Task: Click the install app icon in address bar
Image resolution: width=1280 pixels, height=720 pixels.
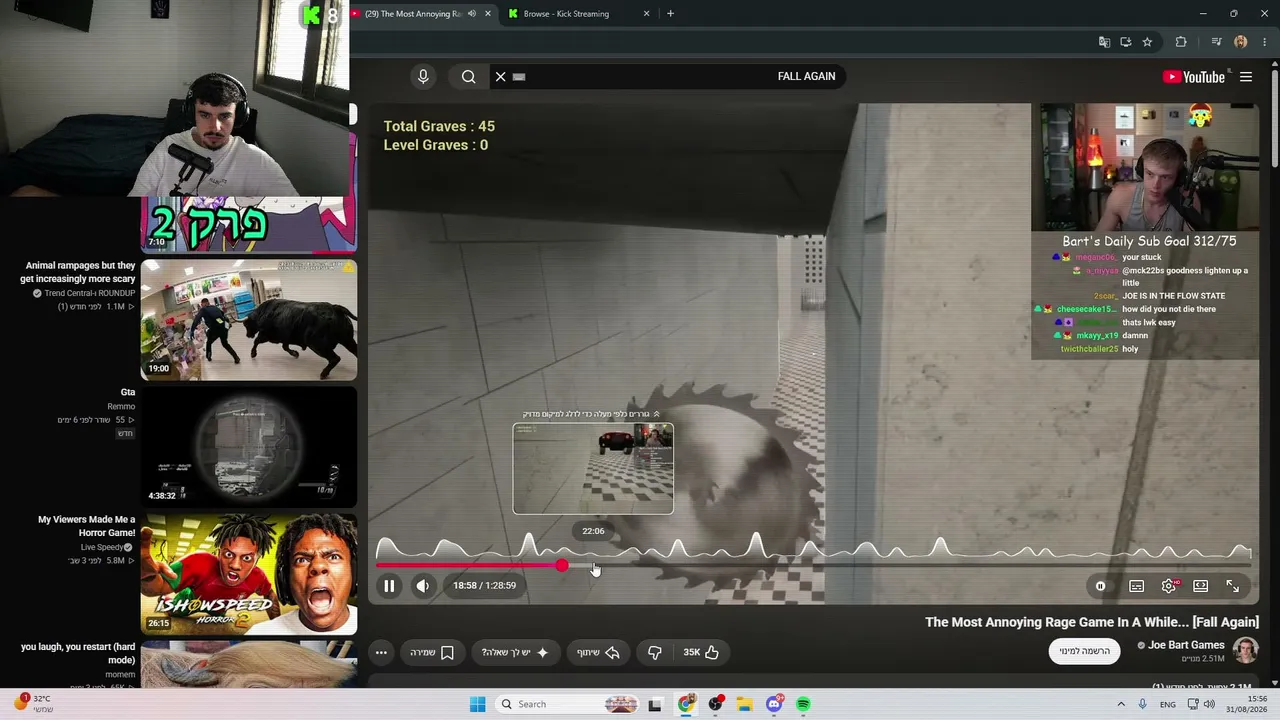Action: [x=1125, y=42]
